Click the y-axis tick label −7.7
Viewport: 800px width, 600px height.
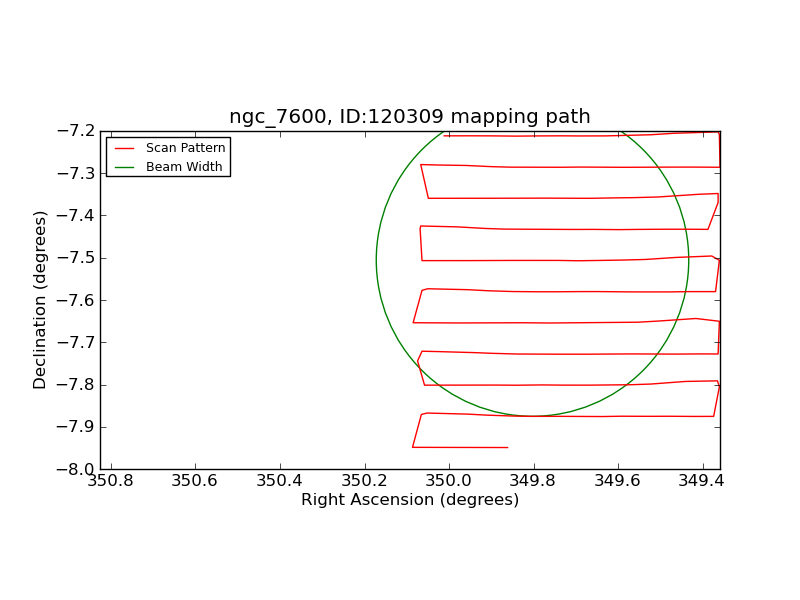[x=76, y=342]
